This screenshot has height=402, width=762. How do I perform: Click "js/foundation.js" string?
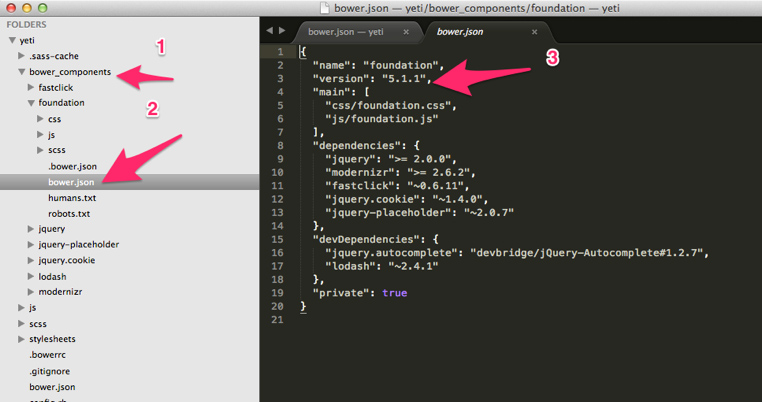(x=382, y=119)
